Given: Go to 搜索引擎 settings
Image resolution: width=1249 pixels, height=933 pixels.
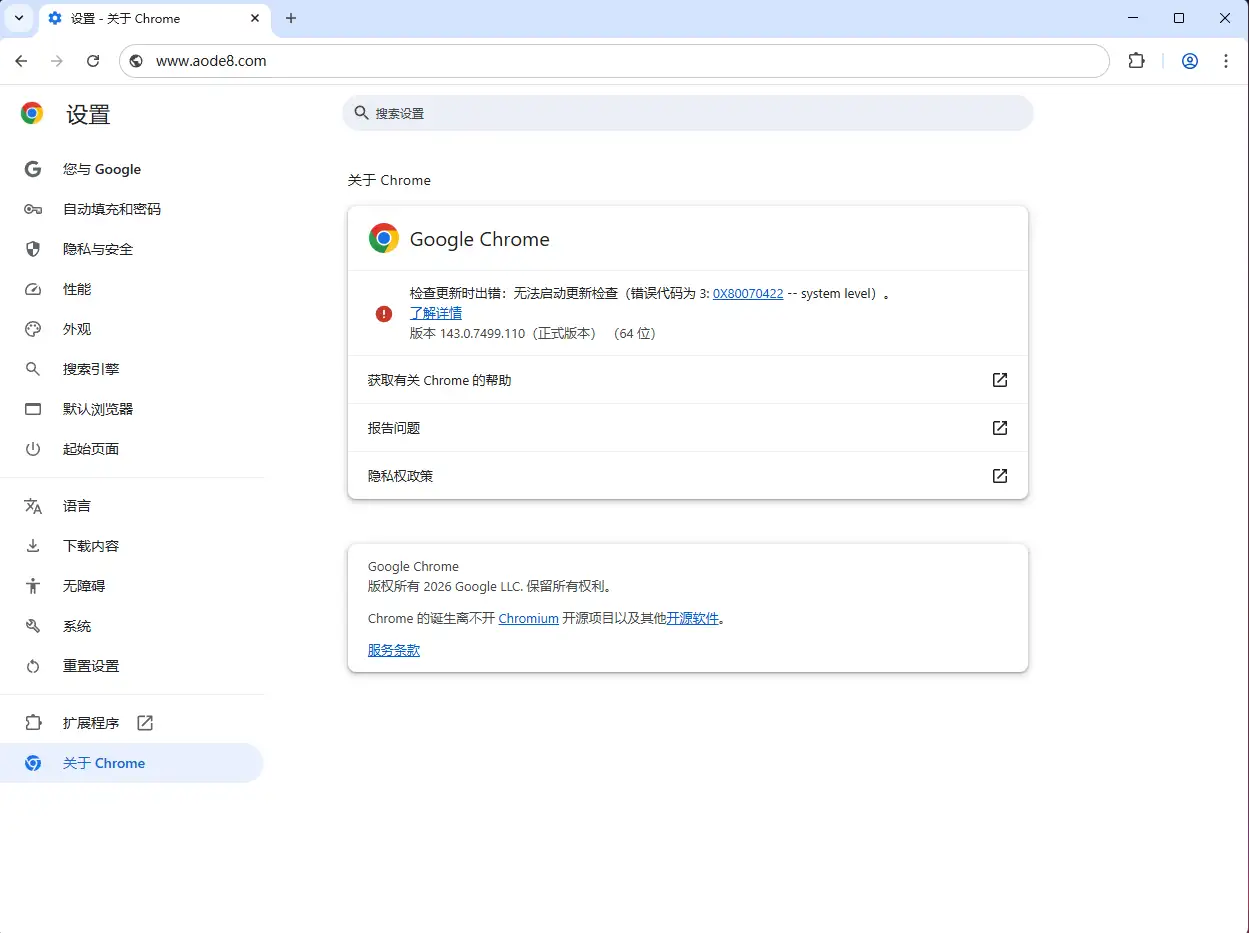Looking at the screenshot, I should [x=91, y=369].
